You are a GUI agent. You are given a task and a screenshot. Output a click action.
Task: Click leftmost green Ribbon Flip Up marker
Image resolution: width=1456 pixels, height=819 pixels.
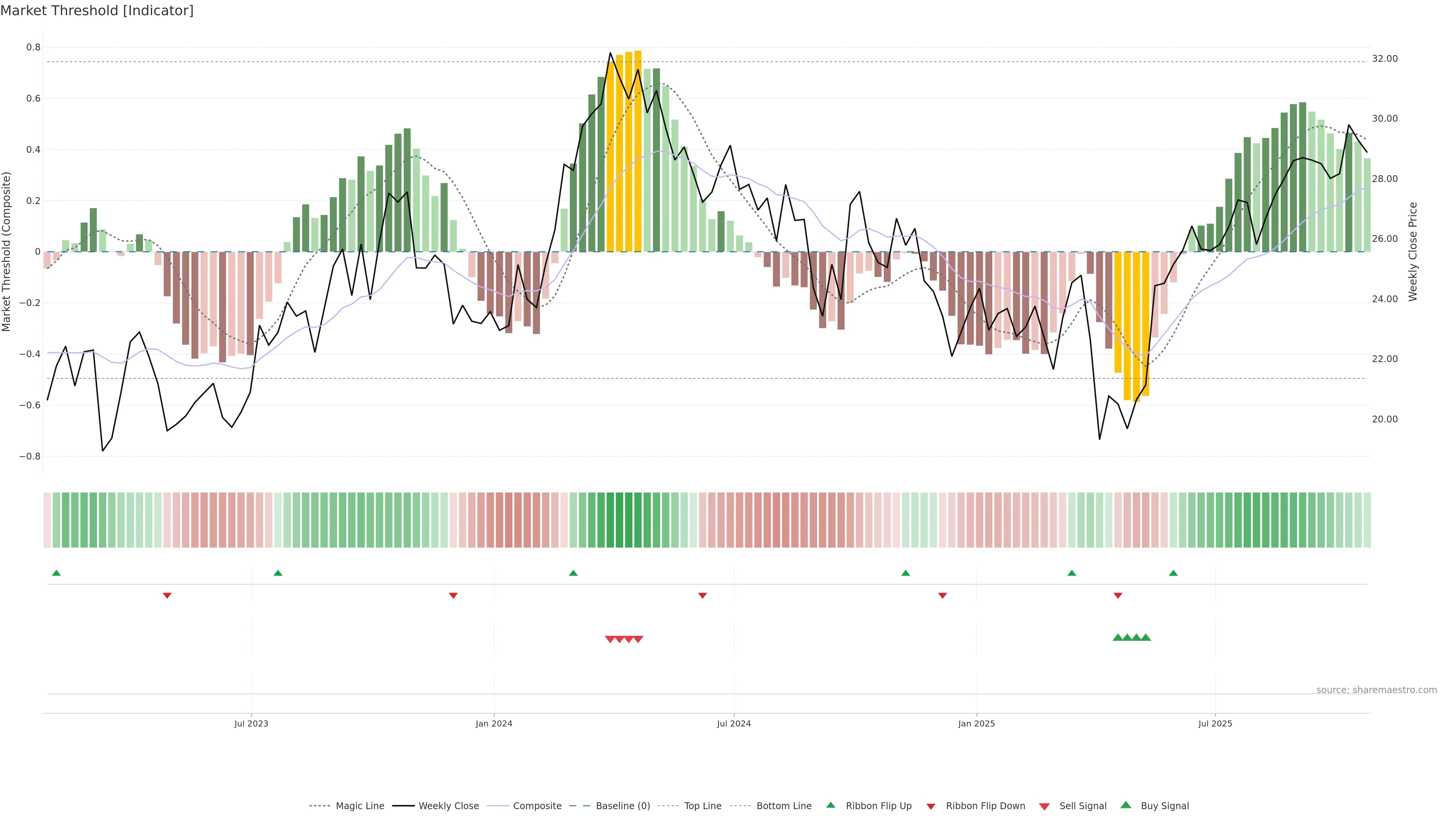click(x=56, y=573)
